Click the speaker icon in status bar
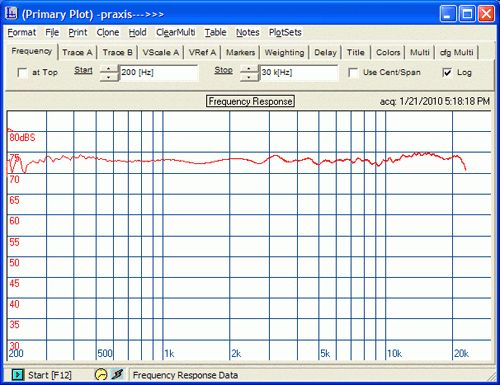 117,374
